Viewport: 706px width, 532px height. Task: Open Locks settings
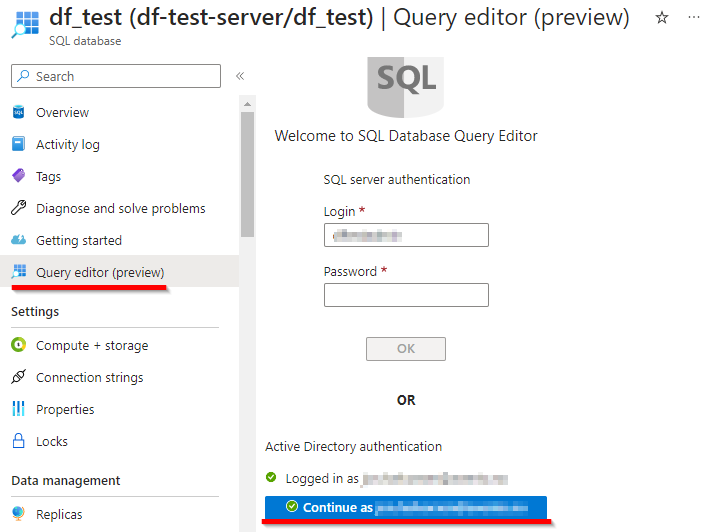point(52,442)
